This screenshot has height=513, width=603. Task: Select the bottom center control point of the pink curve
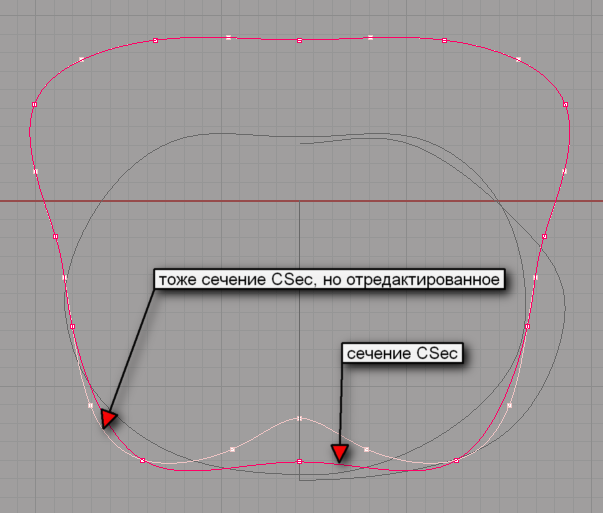300,461
